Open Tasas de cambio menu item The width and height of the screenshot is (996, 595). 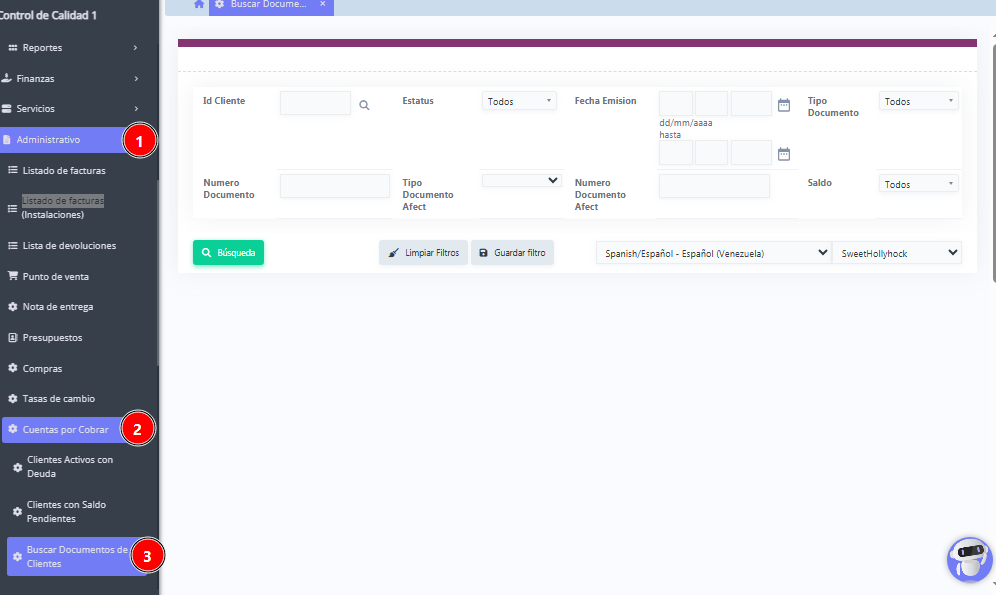(58, 398)
